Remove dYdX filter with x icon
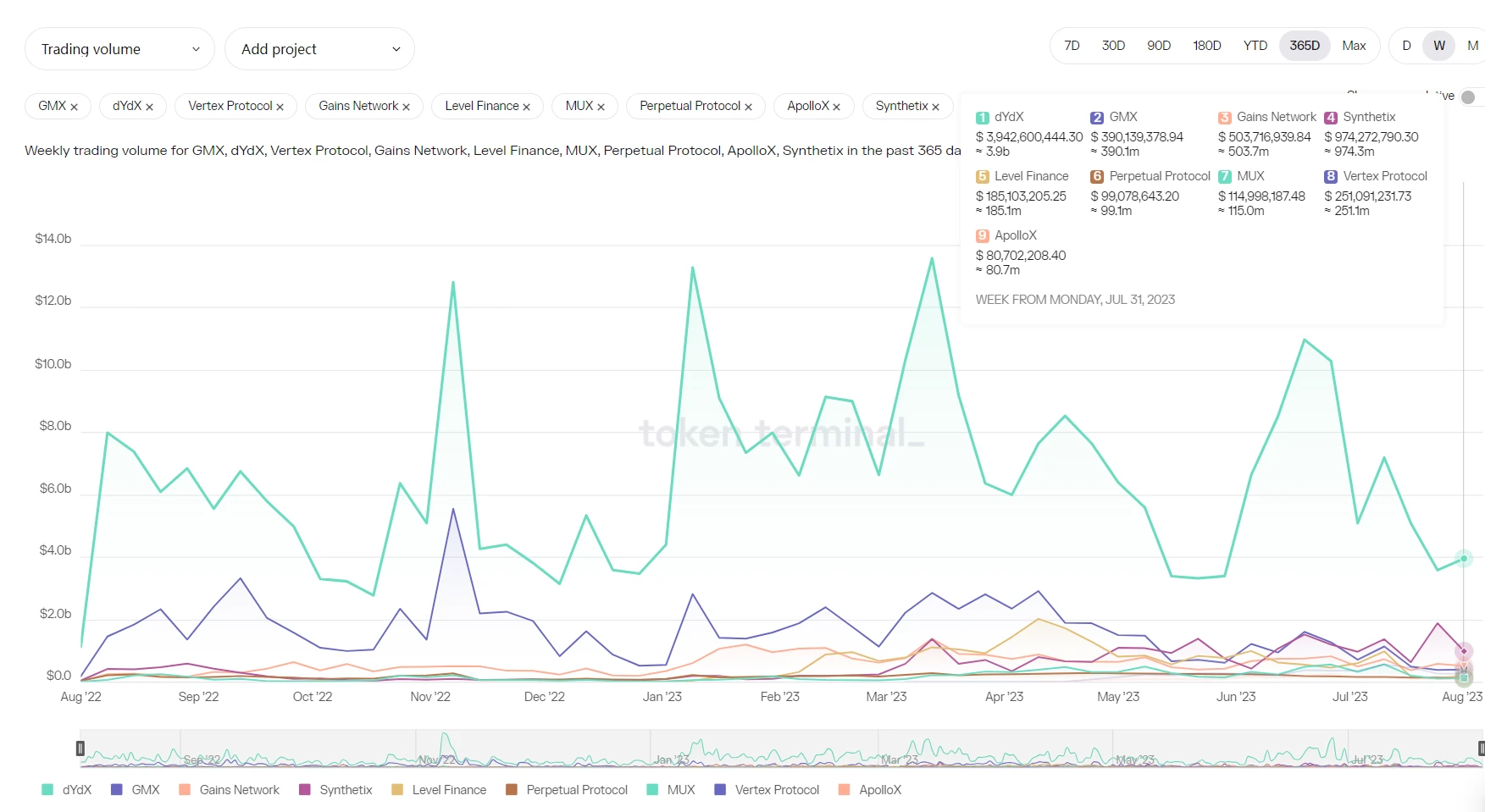 [149, 107]
